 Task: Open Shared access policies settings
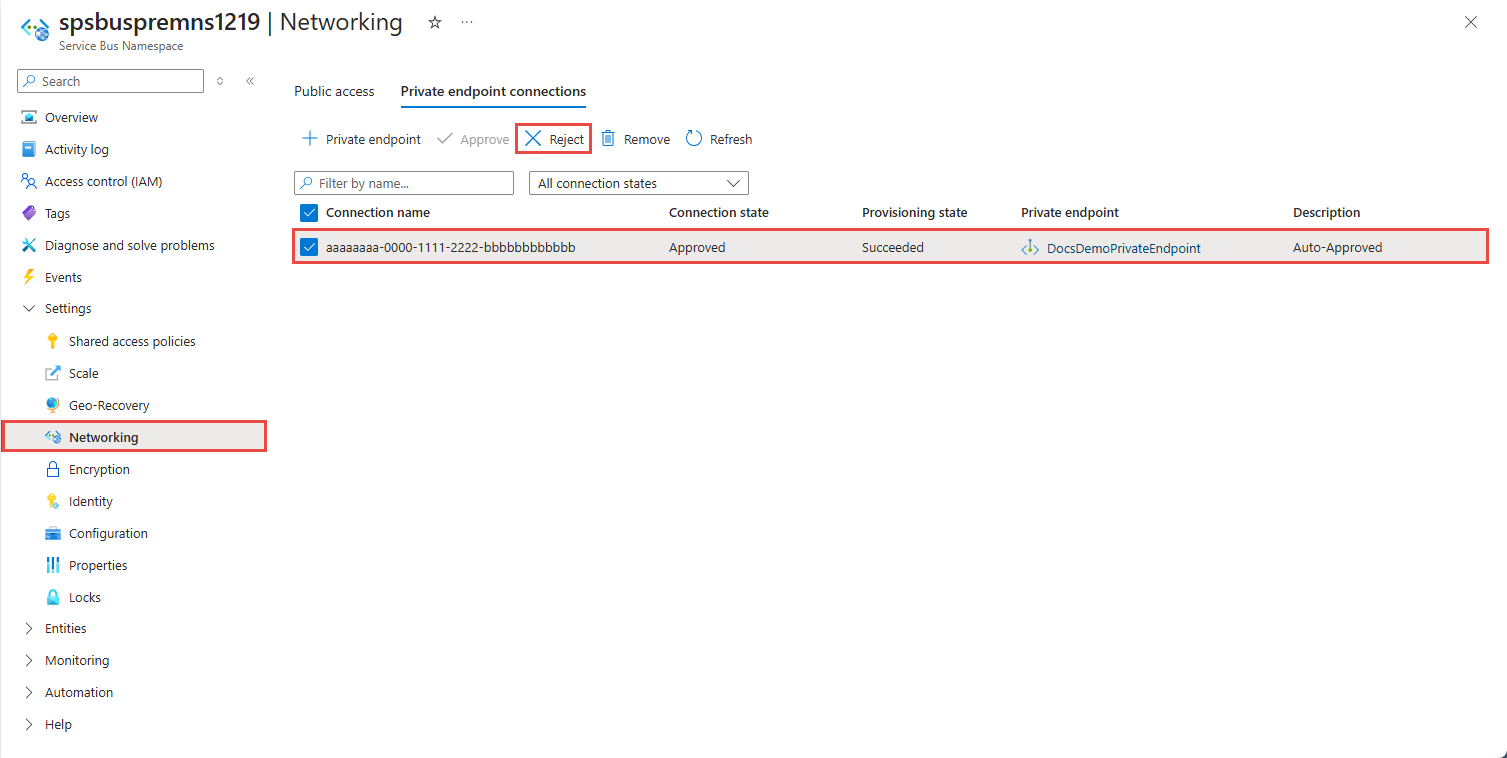coord(132,341)
